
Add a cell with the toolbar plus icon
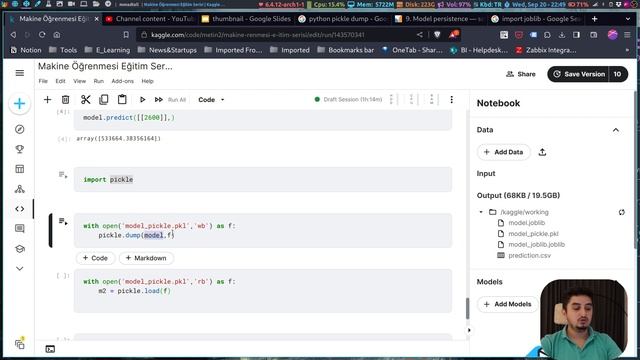[x=47, y=100]
